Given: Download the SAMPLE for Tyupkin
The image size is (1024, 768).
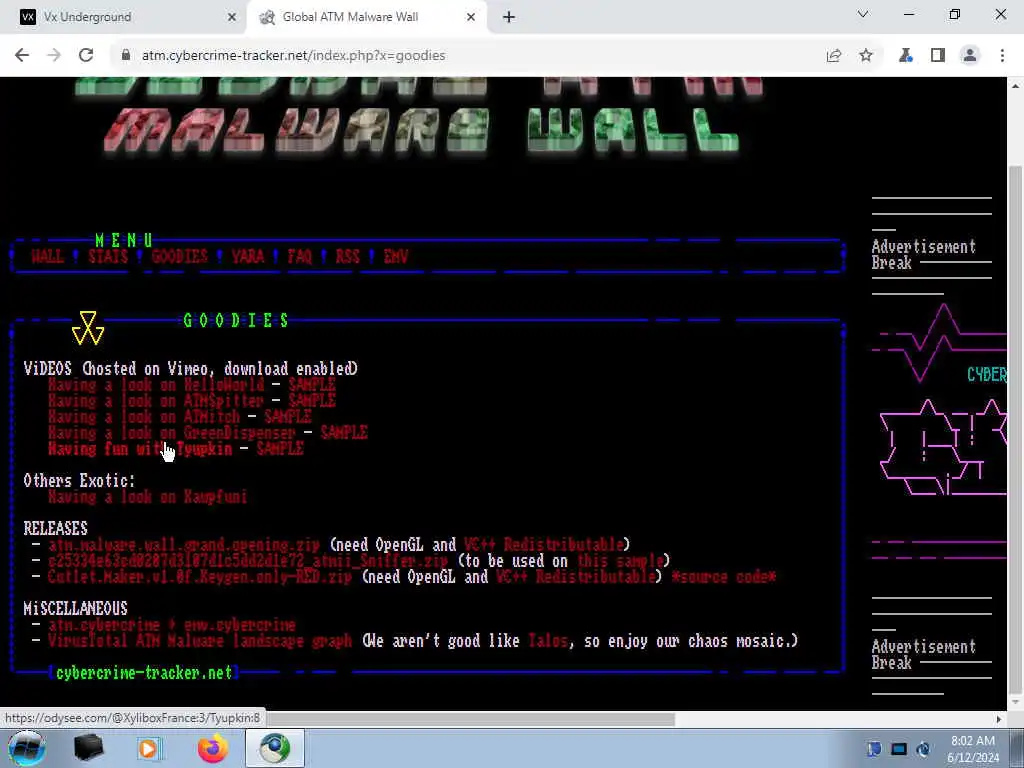Looking at the screenshot, I should (x=280, y=449).
